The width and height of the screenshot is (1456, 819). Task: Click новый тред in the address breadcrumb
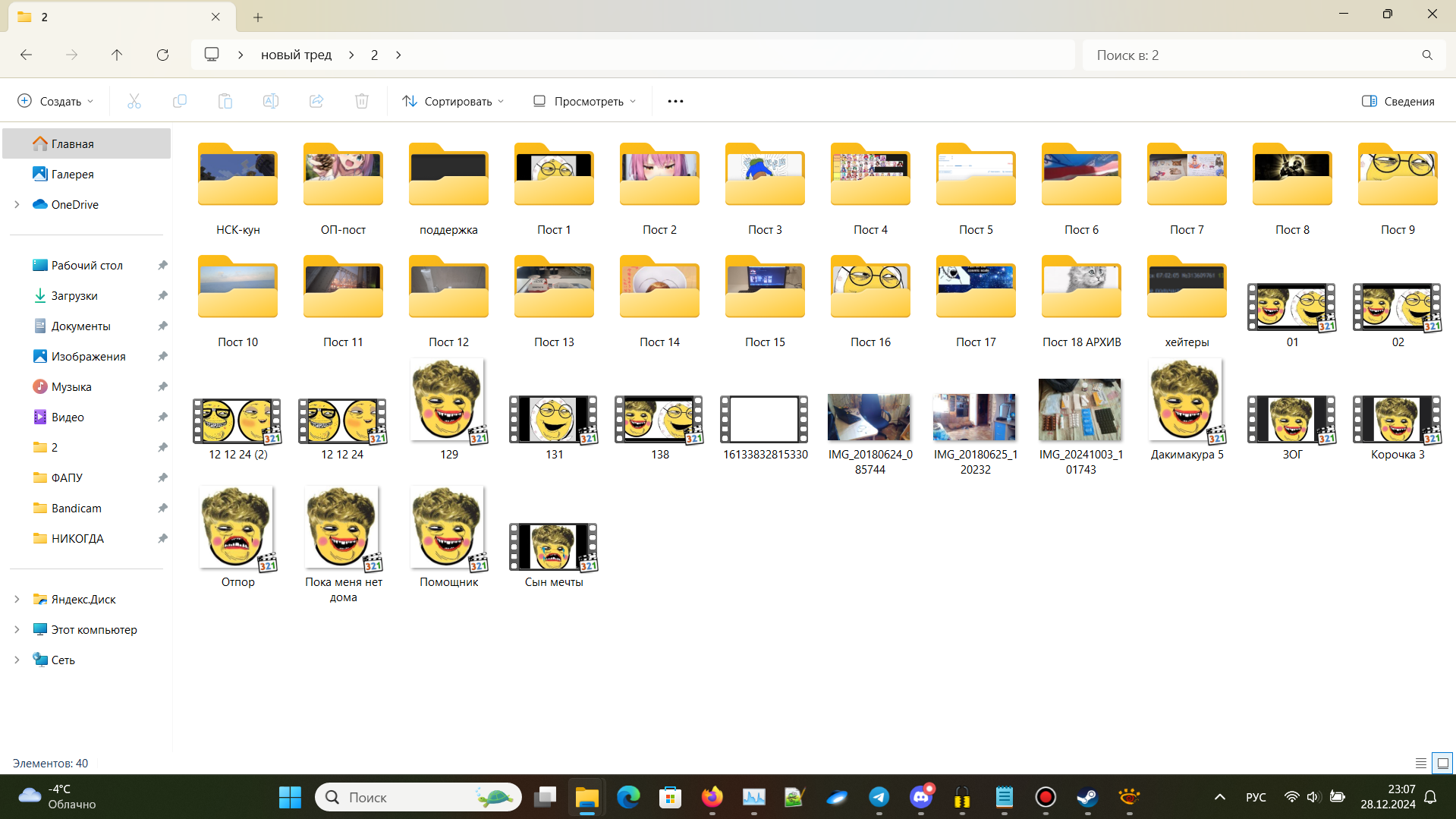296,55
